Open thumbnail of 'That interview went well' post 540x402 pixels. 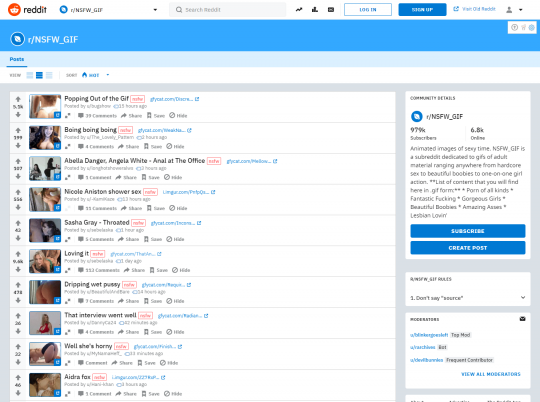point(45,323)
